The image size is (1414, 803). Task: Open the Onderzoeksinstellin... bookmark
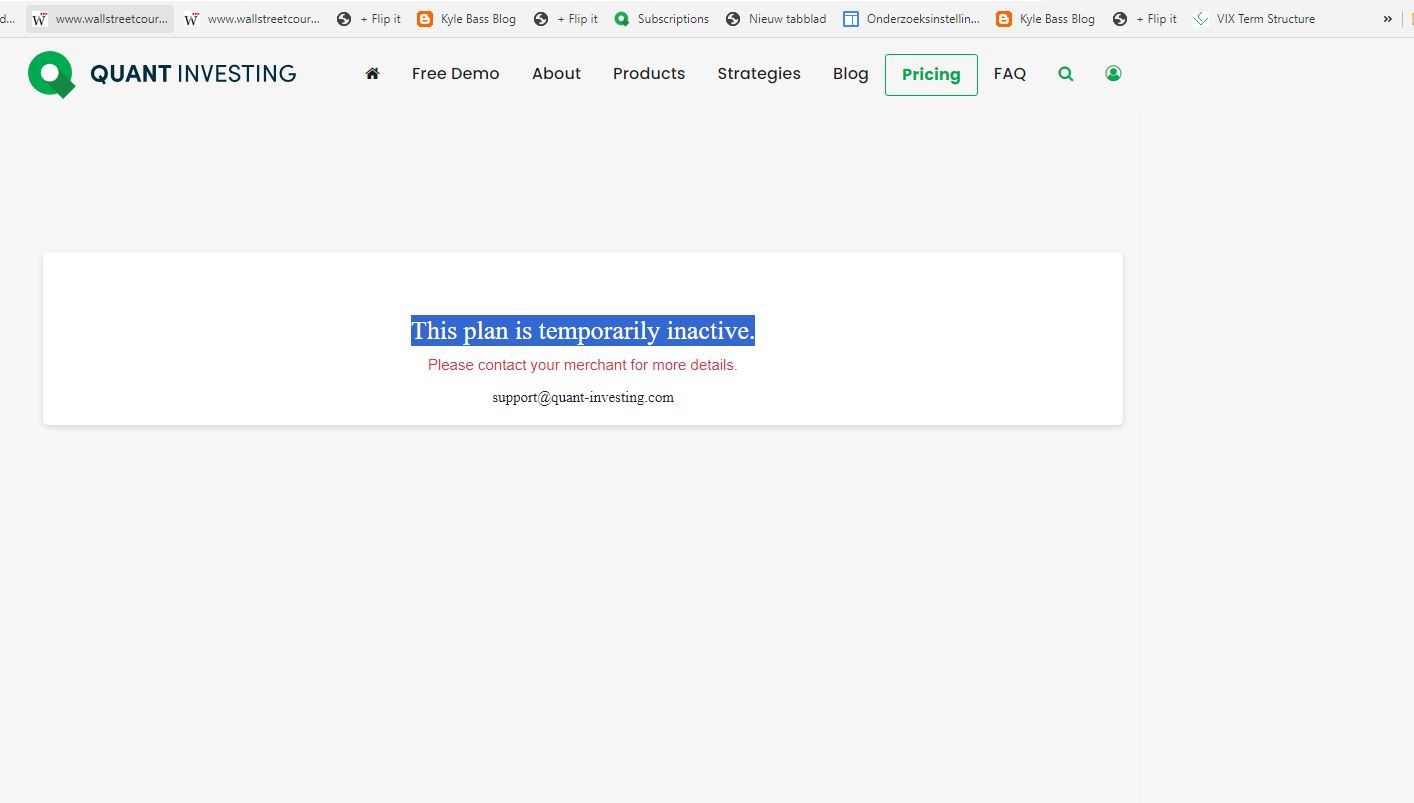(x=912, y=19)
